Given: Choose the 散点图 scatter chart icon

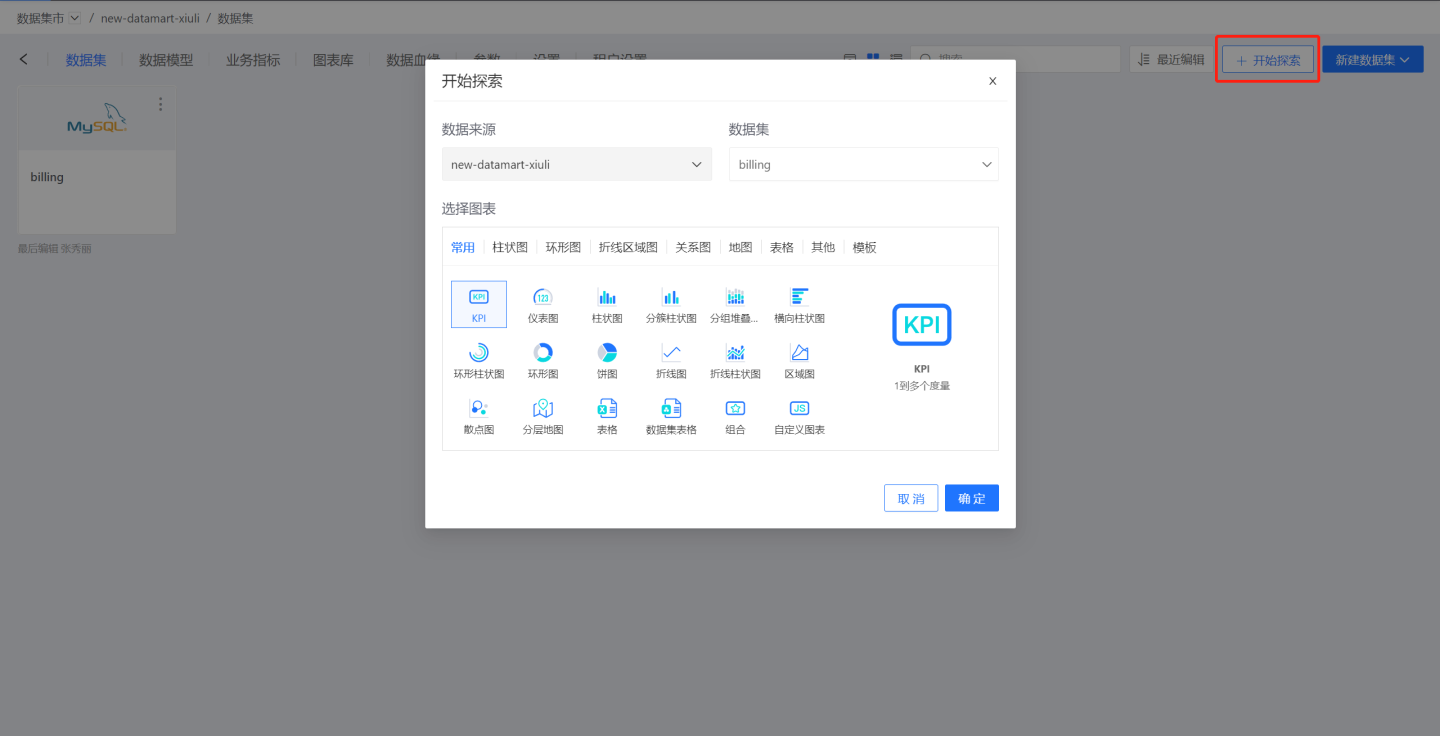Looking at the screenshot, I should (479, 409).
